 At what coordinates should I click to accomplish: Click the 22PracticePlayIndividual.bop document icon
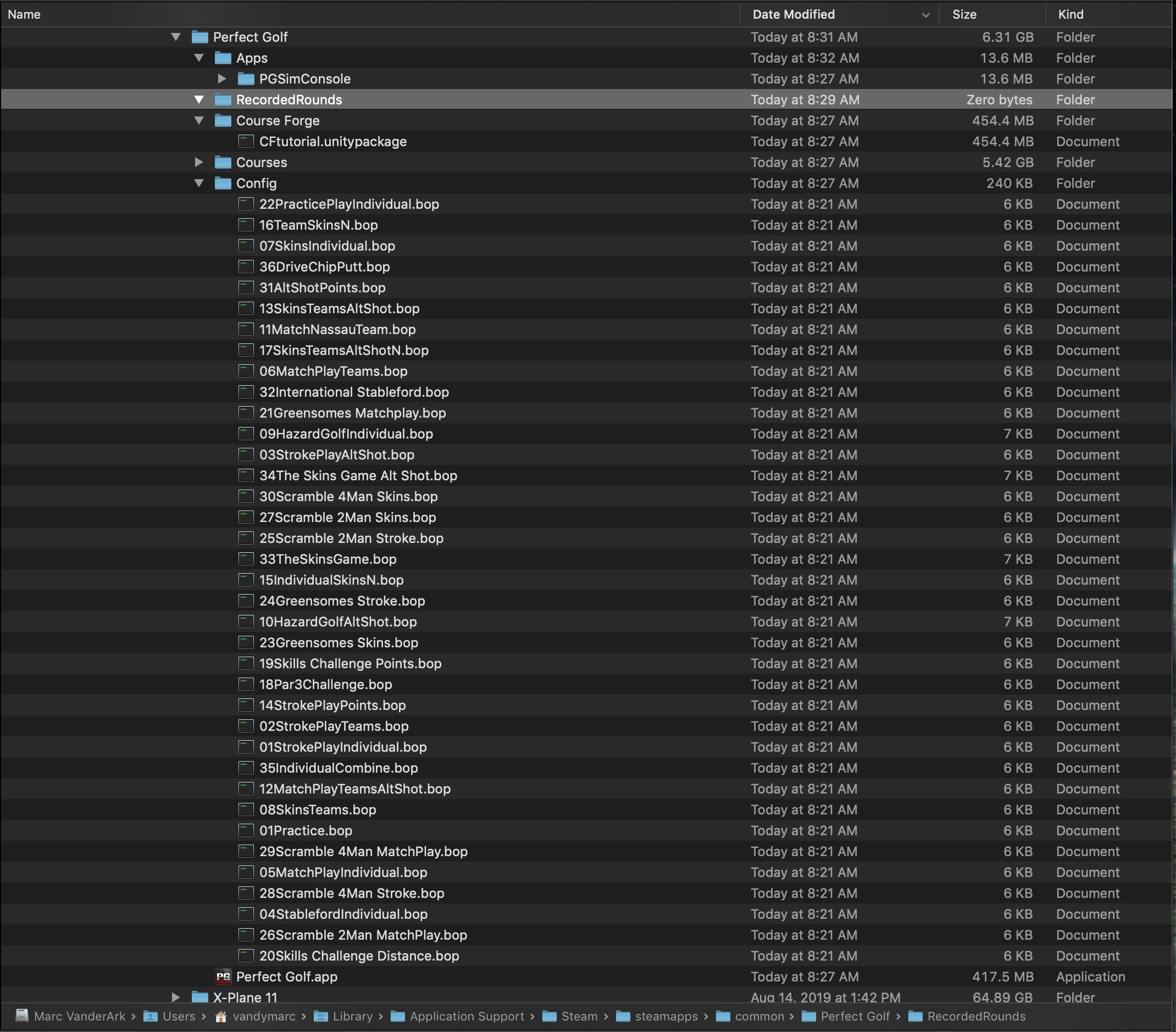(x=246, y=204)
